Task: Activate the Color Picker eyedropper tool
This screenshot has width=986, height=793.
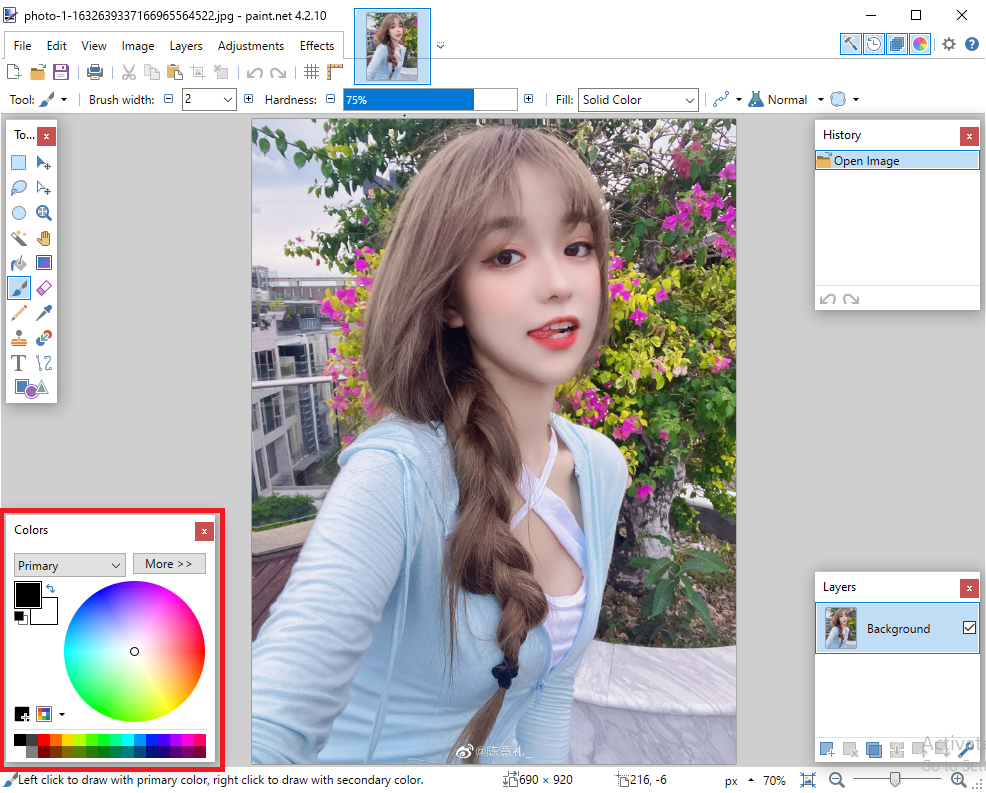Action: 44,313
